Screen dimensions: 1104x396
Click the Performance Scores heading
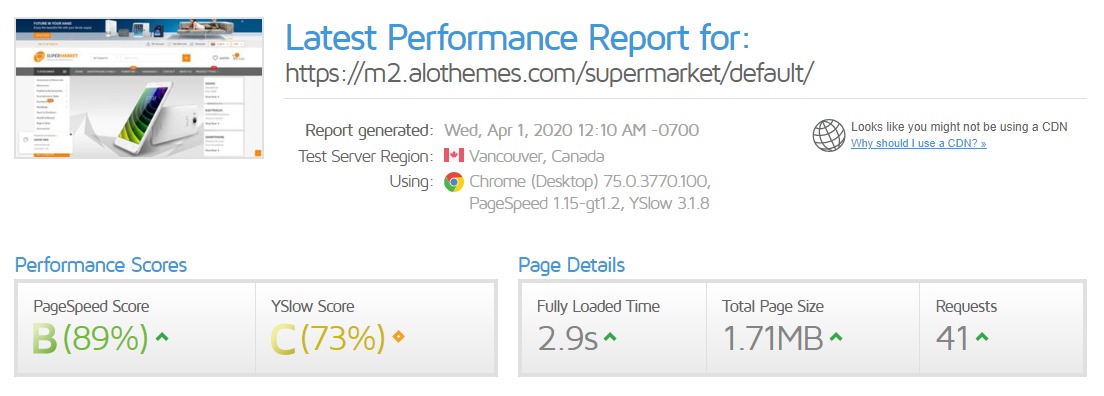[x=101, y=265]
